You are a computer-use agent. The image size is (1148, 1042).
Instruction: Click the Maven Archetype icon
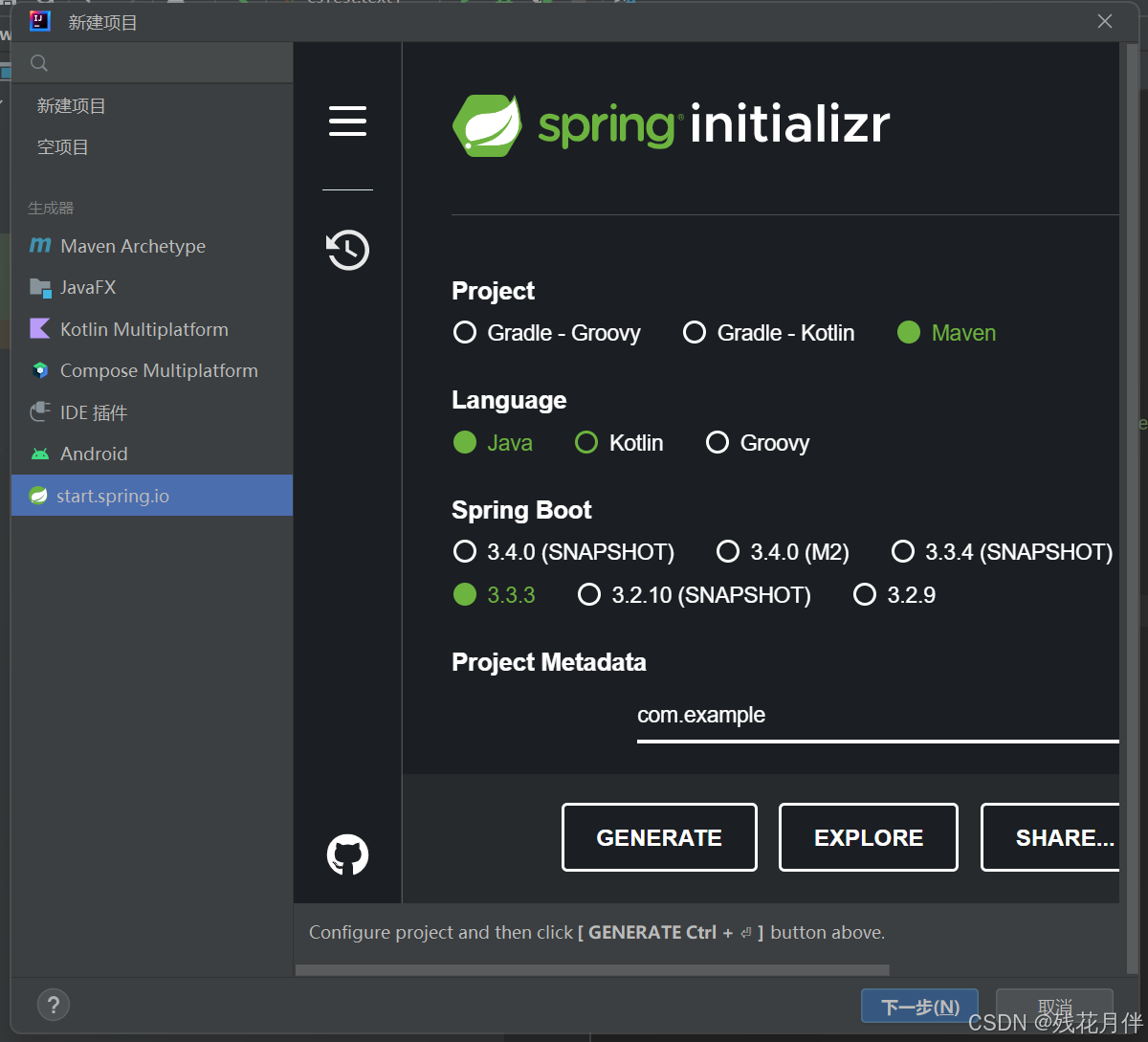[40, 246]
